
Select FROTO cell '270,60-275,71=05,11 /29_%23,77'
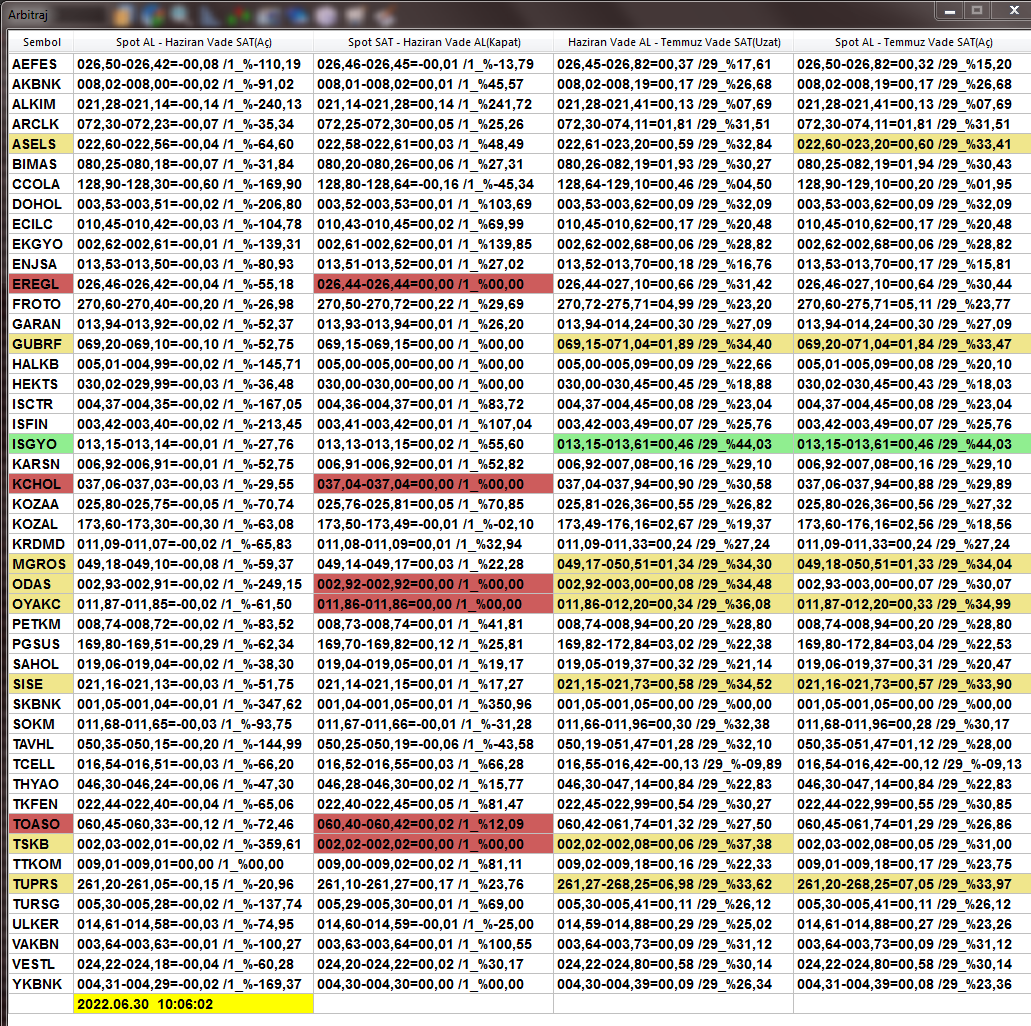(913, 304)
